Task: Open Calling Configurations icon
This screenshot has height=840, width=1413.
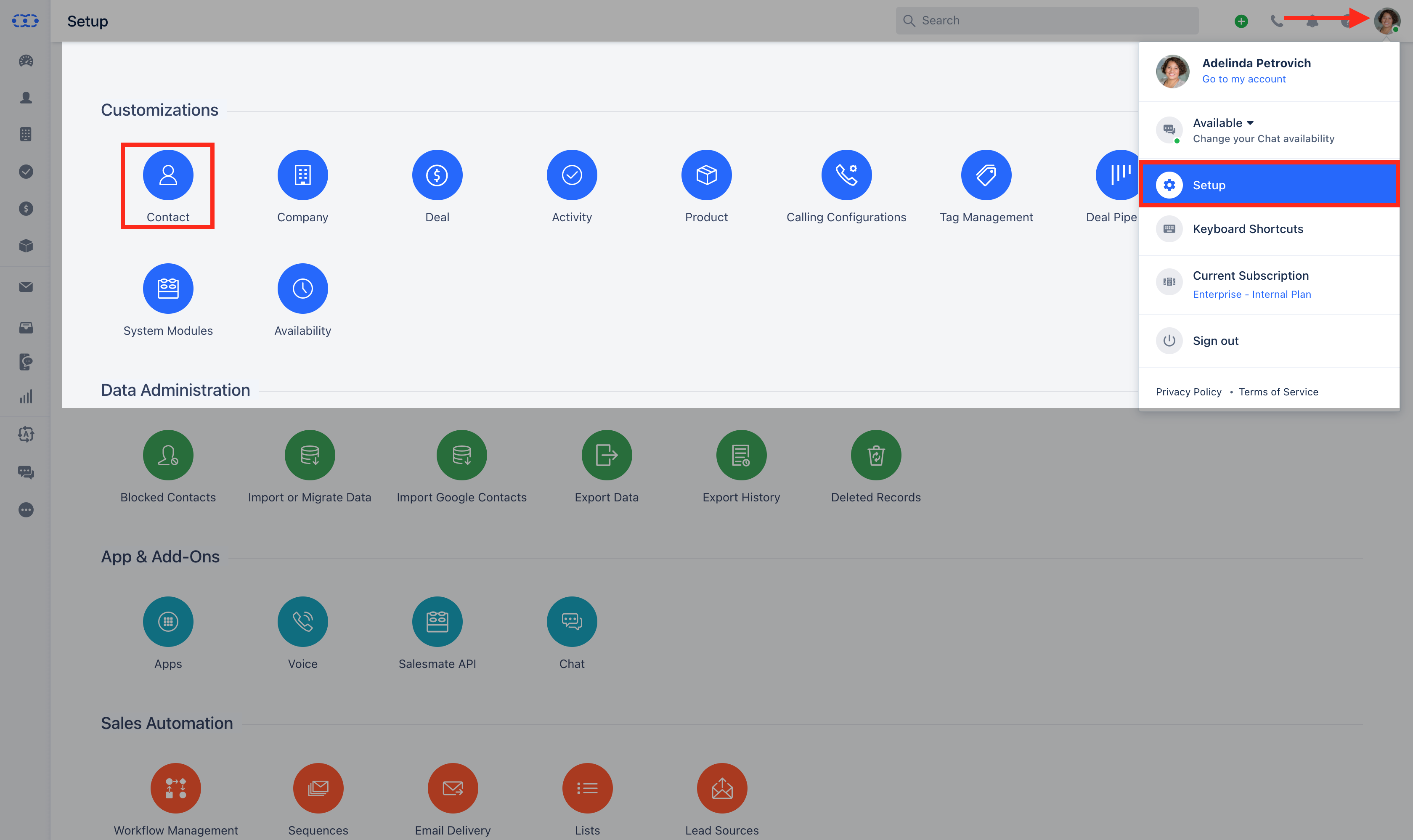Action: pyautogui.click(x=846, y=175)
